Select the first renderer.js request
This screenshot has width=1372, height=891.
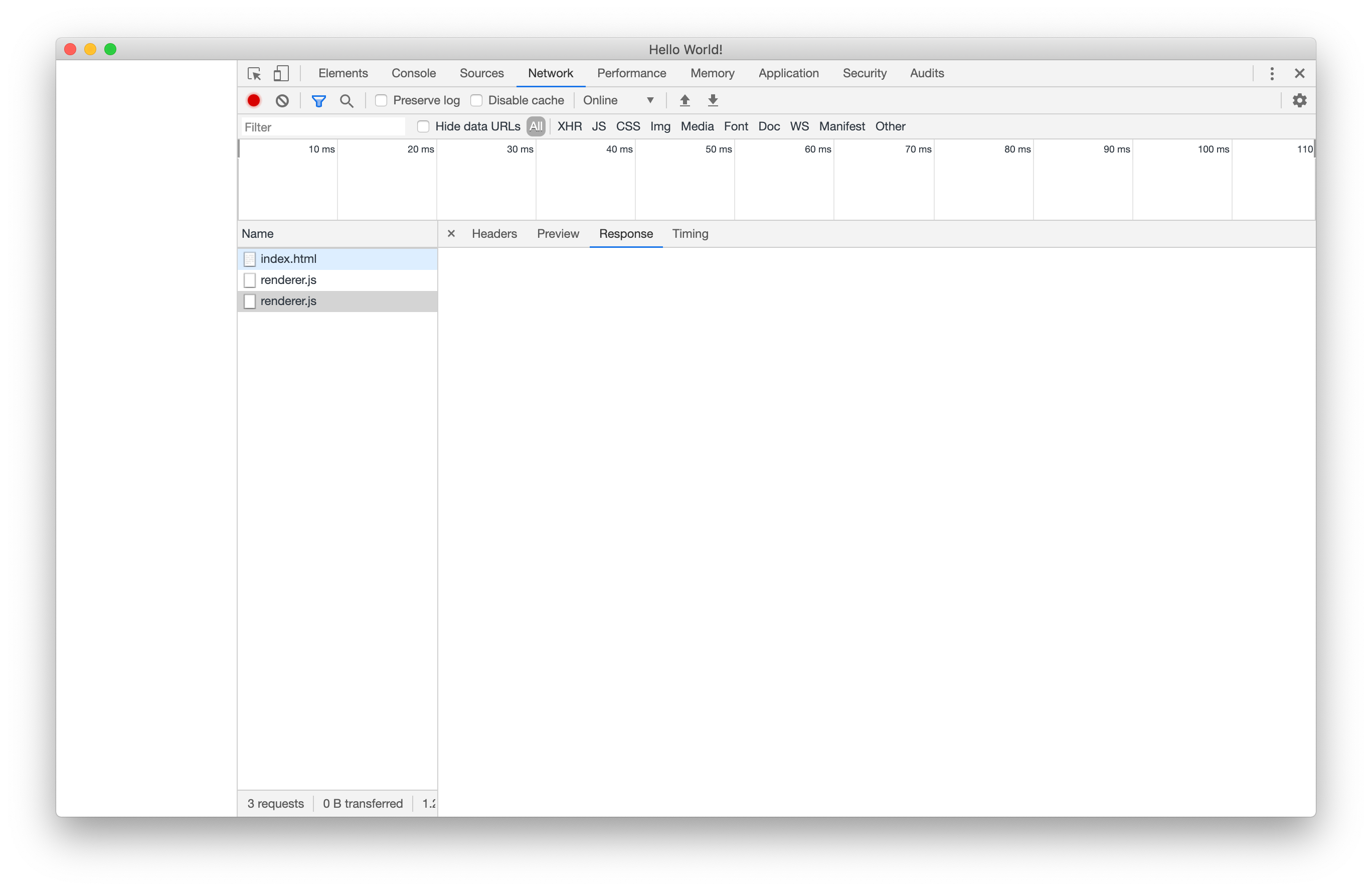338,280
